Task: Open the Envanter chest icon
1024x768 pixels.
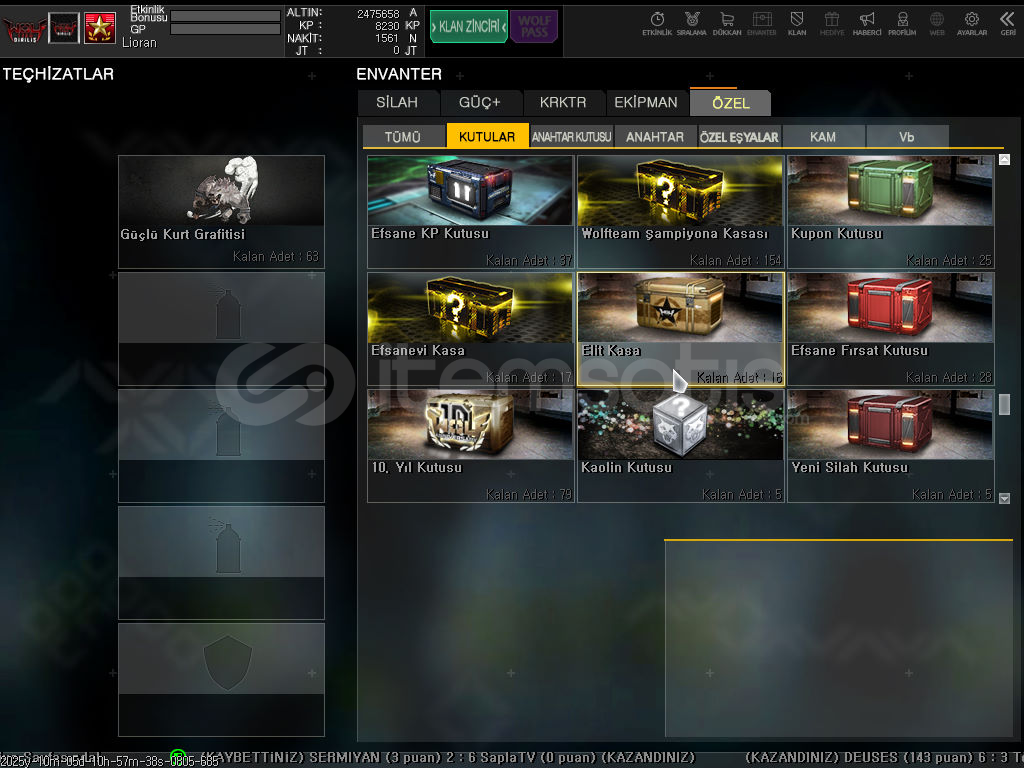Action: pyautogui.click(x=761, y=23)
